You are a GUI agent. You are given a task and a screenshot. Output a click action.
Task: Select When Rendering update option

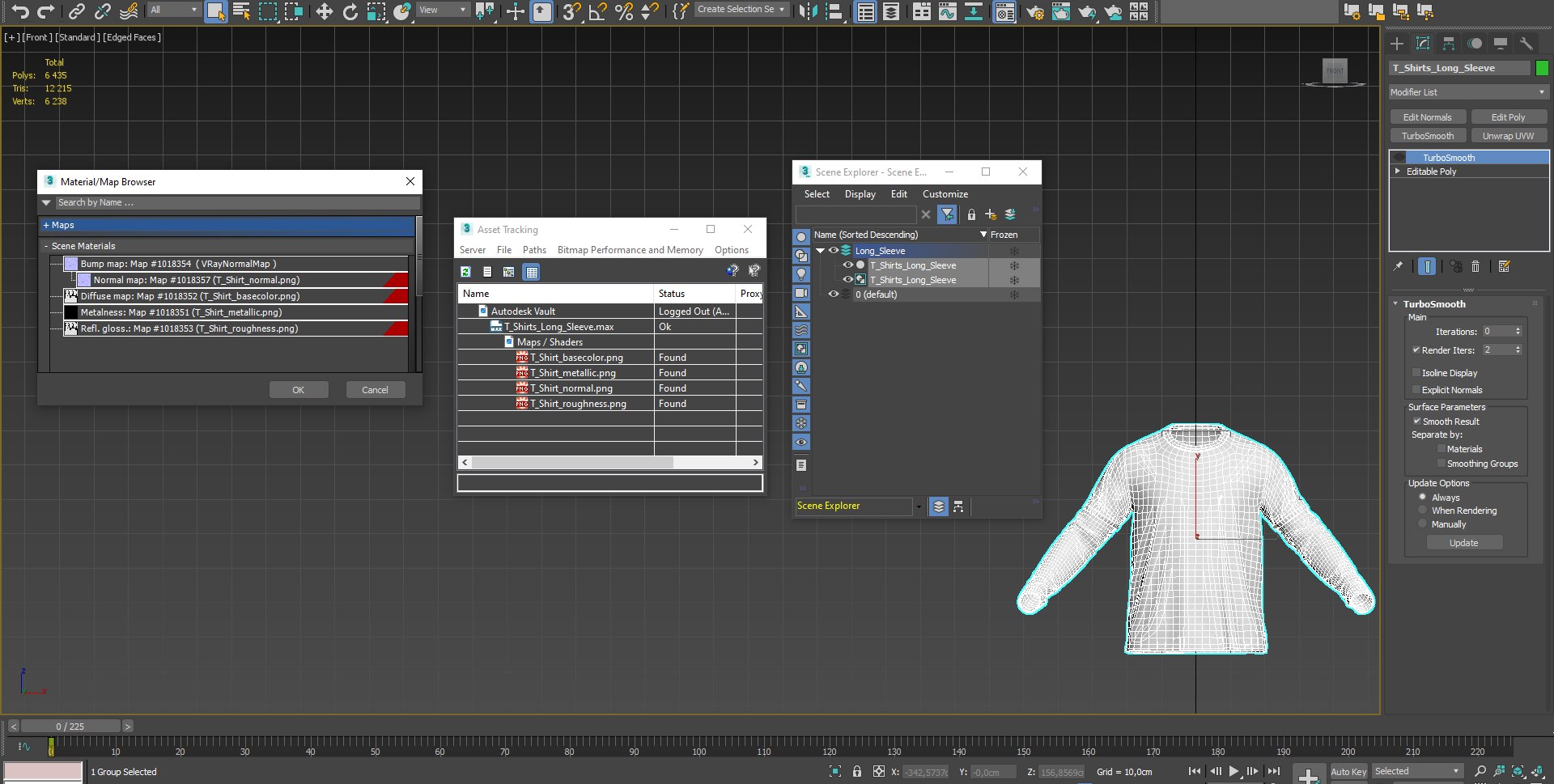tap(1423, 511)
